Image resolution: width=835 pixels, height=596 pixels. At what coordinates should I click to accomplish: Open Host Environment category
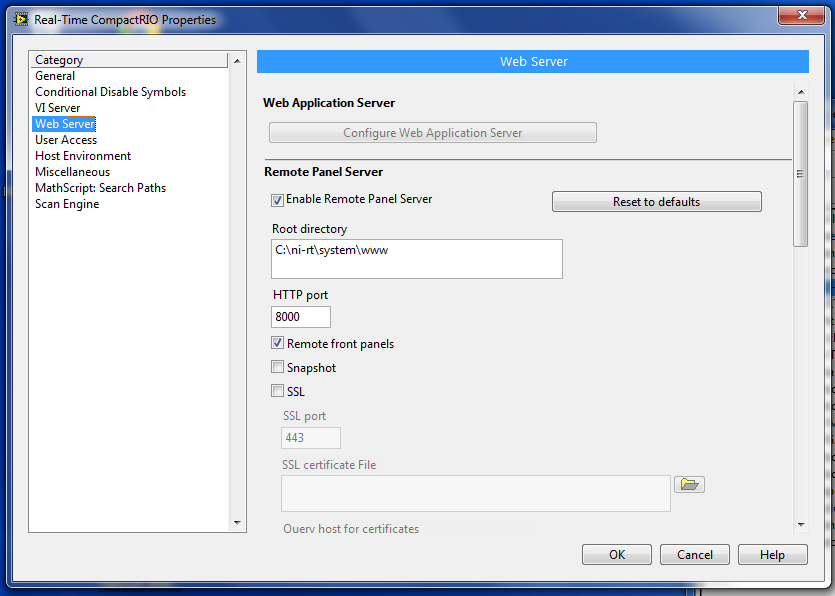tap(83, 156)
